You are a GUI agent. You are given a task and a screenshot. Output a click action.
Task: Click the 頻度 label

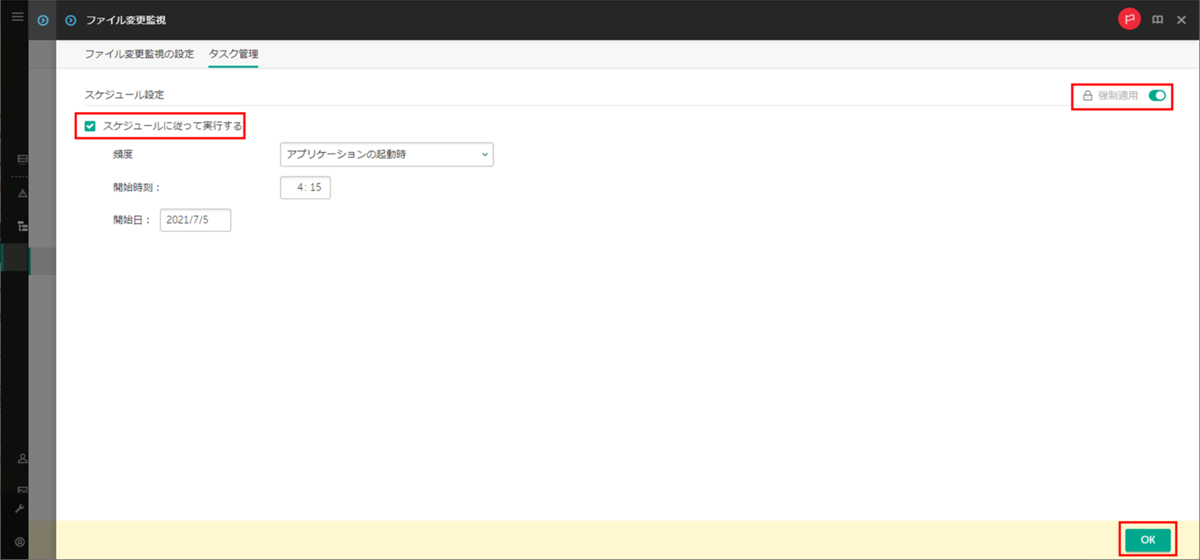click(x=123, y=155)
